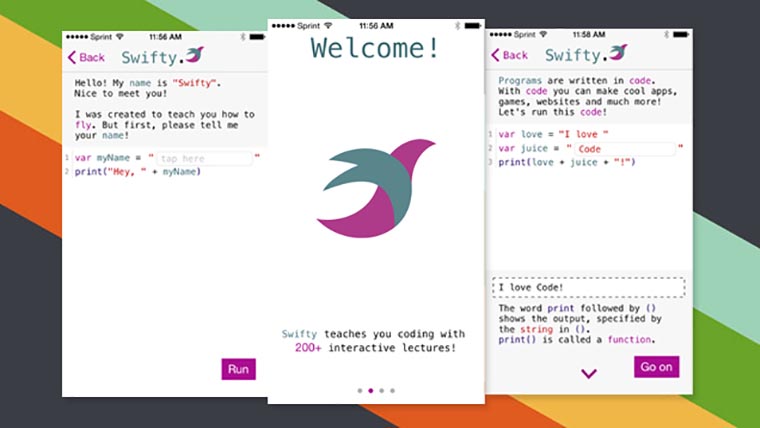Tap the 'I love Code!' output box
Viewport: 760px width, 428px height.
pyautogui.click(x=588, y=287)
